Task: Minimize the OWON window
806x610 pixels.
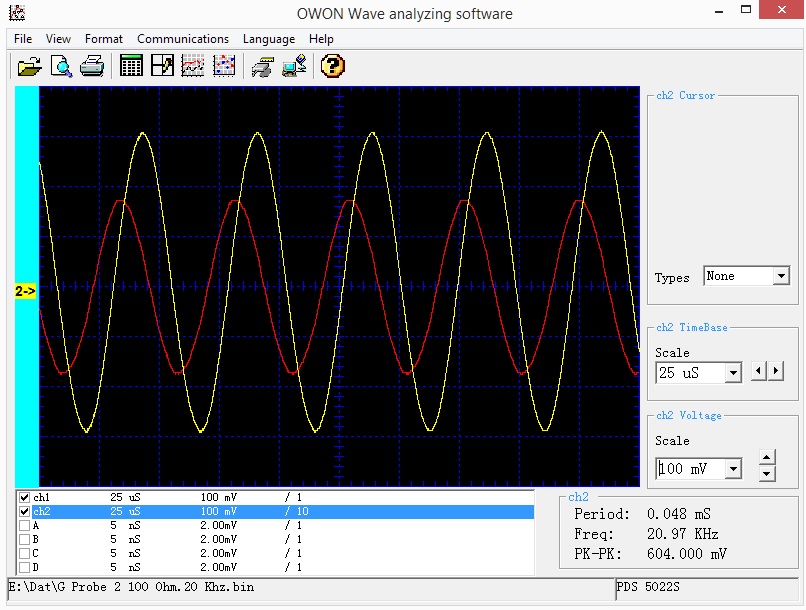Action: click(x=719, y=10)
